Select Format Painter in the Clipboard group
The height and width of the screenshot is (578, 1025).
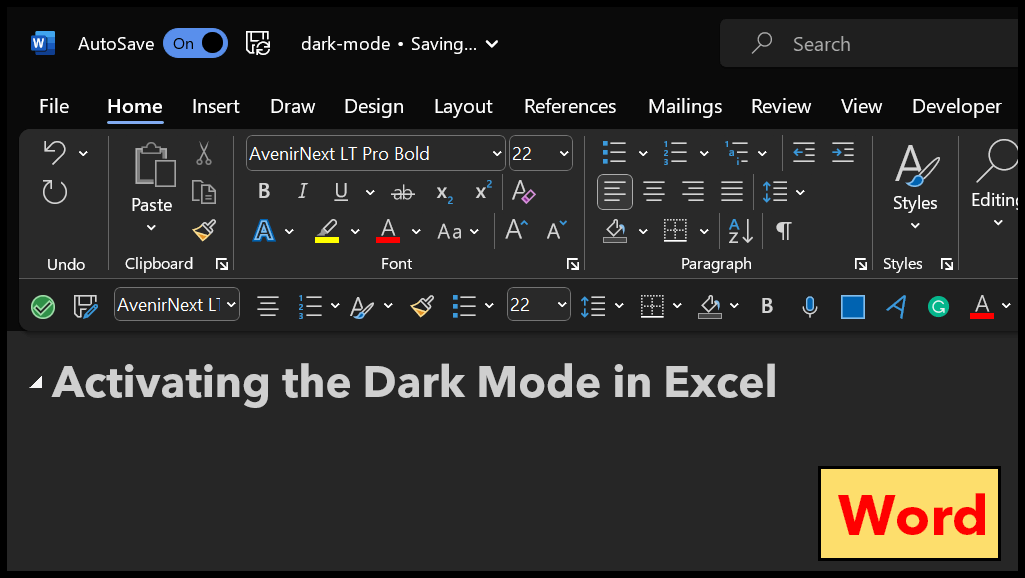click(204, 230)
